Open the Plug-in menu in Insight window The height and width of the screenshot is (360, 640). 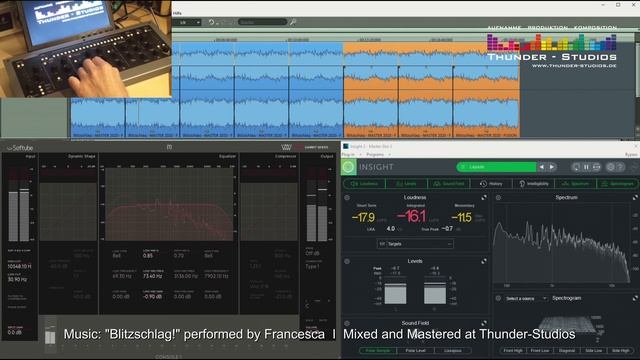pos(348,155)
